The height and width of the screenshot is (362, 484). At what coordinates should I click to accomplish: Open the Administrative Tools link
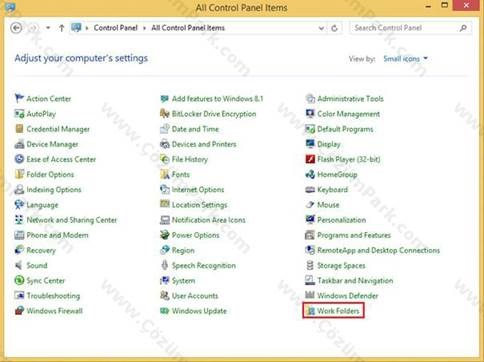coord(350,98)
